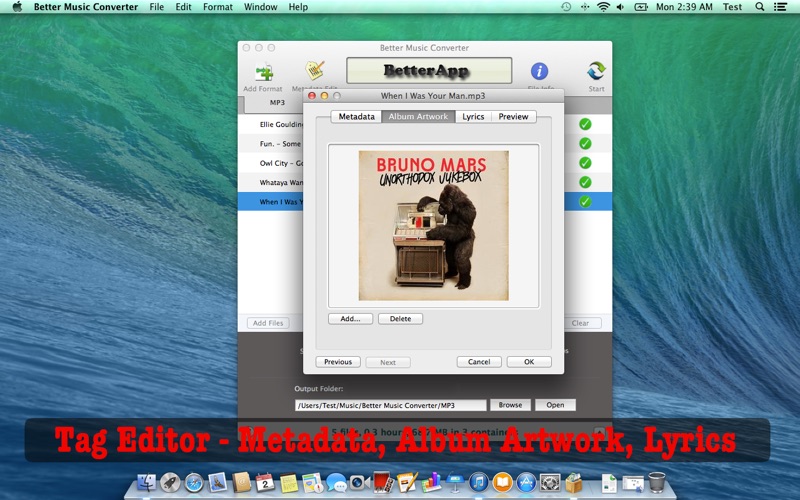Open the Apple menu

(x=17, y=7)
